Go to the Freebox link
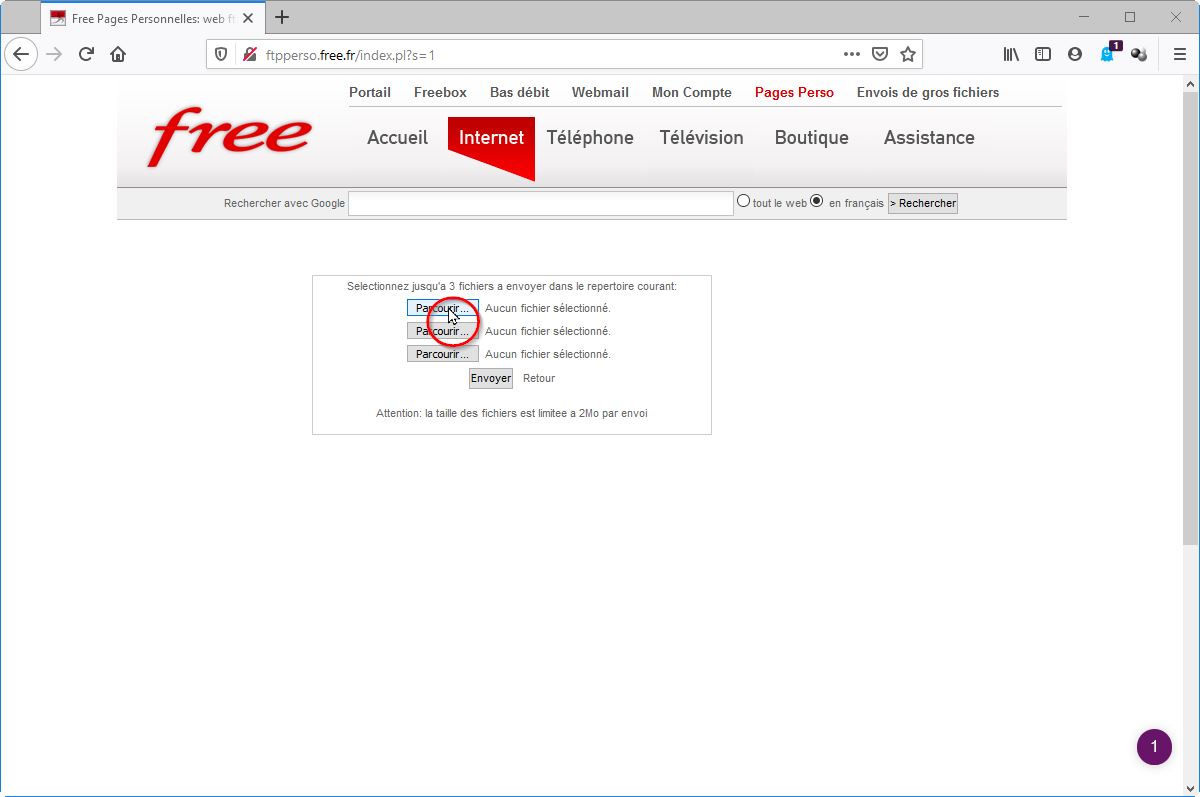The height and width of the screenshot is (797, 1200). (x=440, y=92)
